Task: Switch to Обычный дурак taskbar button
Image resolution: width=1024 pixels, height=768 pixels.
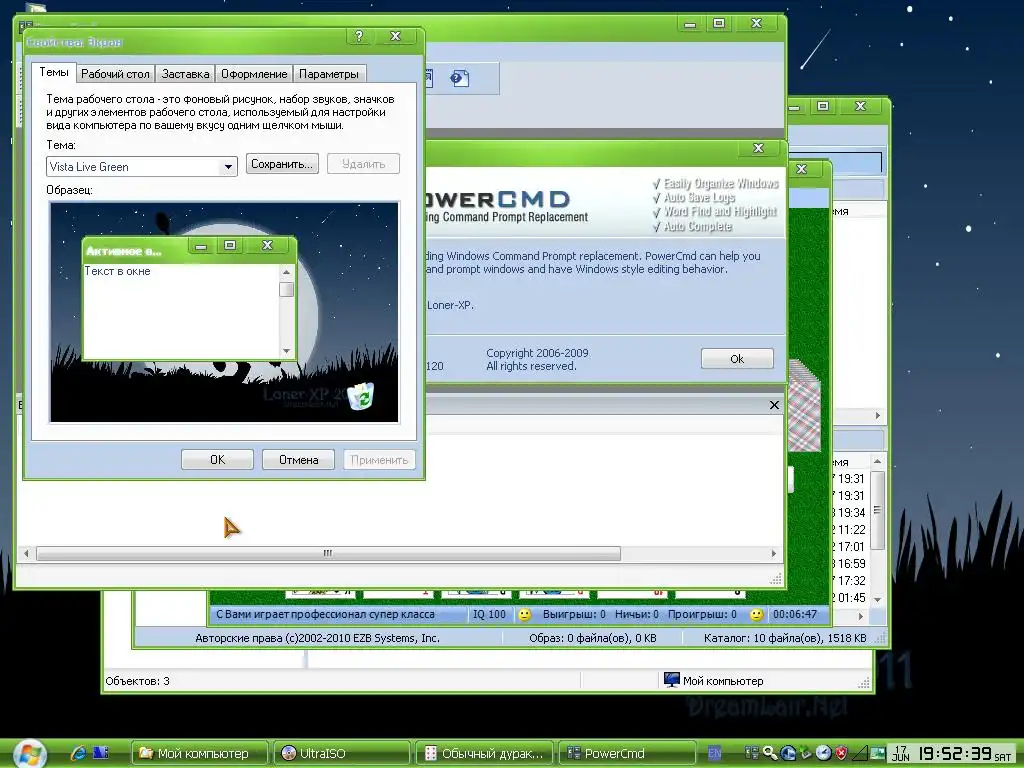Action: (485, 753)
